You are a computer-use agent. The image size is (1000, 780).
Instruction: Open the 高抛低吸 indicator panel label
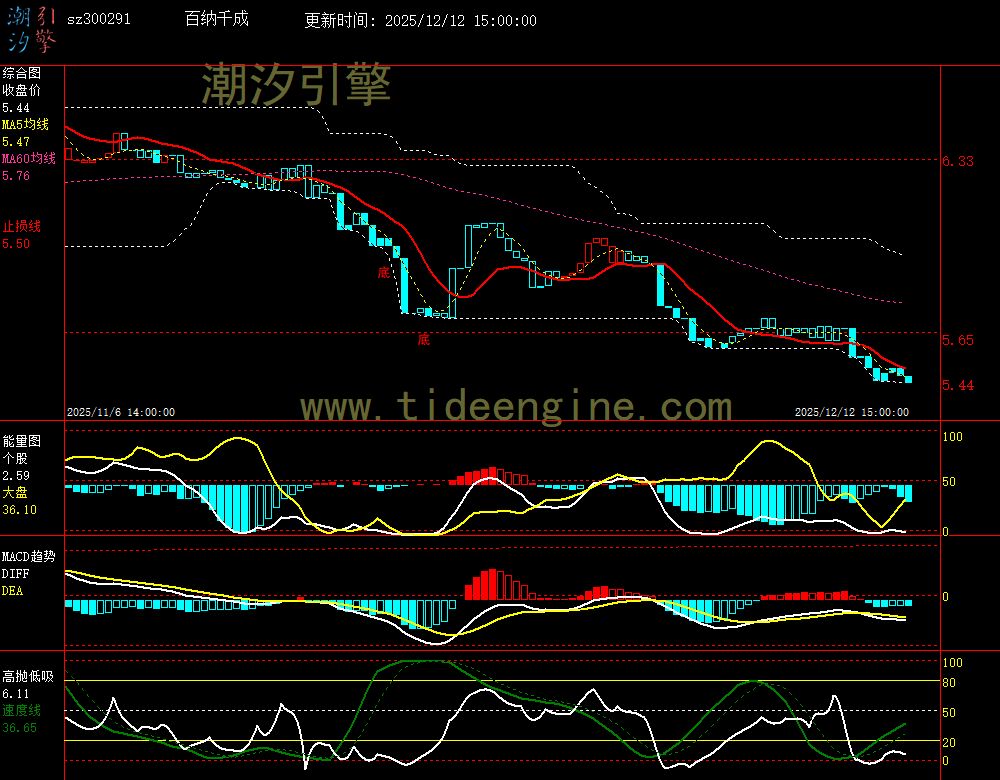click(27, 676)
